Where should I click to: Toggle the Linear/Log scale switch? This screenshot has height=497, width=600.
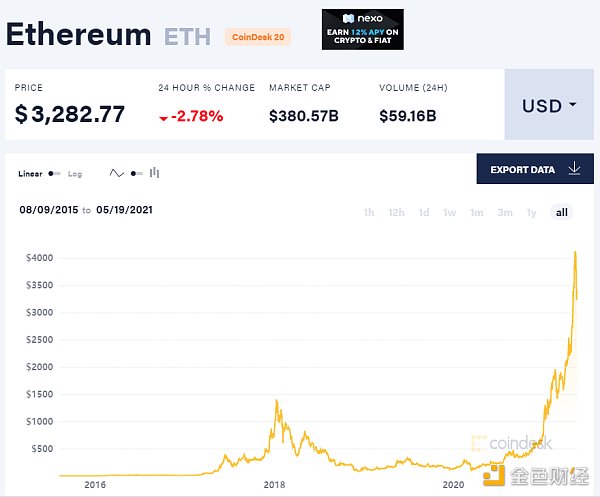[x=55, y=174]
